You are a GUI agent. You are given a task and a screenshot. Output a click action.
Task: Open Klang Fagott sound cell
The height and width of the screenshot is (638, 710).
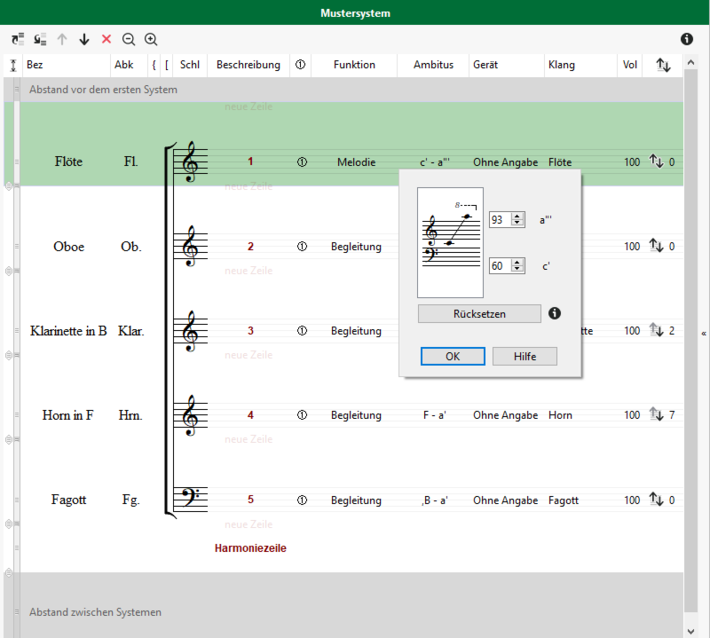click(x=563, y=500)
